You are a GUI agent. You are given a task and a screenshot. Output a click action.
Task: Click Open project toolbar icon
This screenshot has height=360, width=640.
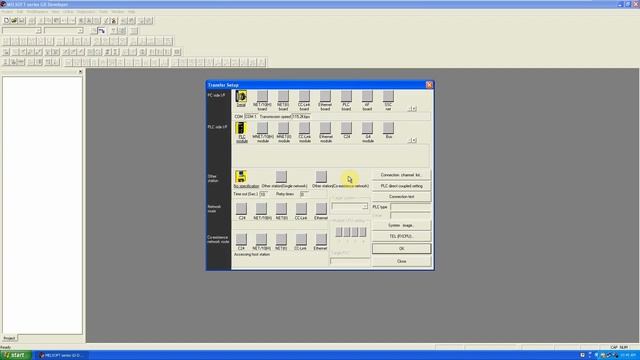(x=14, y=20)
